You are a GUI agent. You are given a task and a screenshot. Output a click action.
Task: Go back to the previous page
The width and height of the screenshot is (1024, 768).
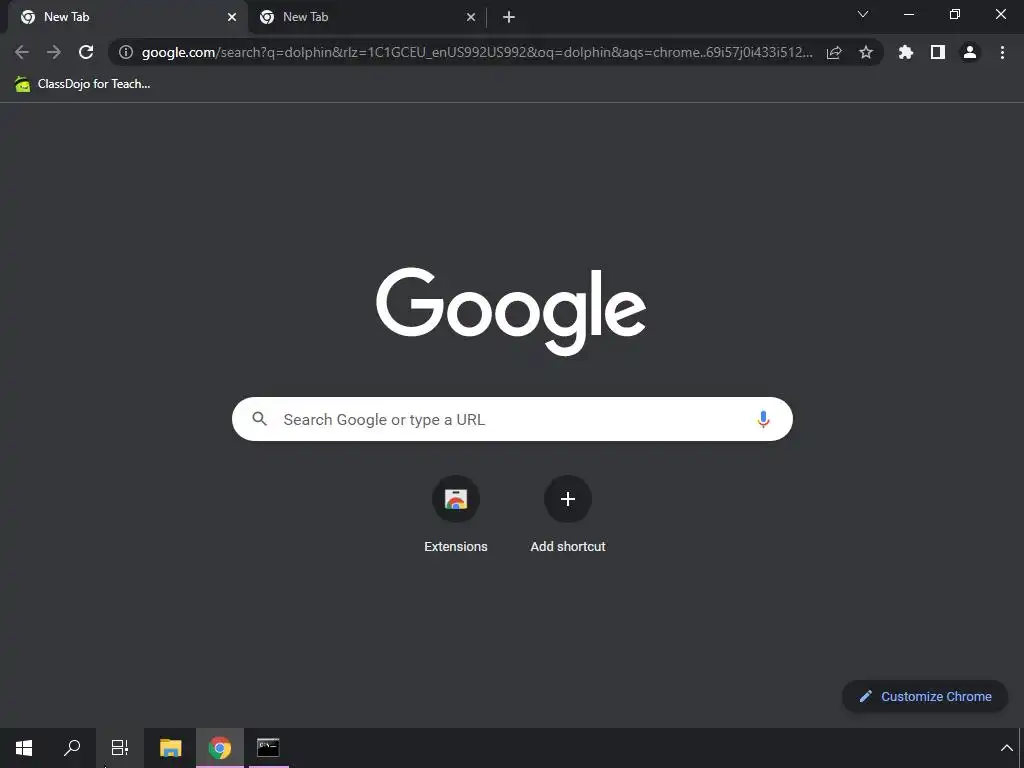coord(22,52)
